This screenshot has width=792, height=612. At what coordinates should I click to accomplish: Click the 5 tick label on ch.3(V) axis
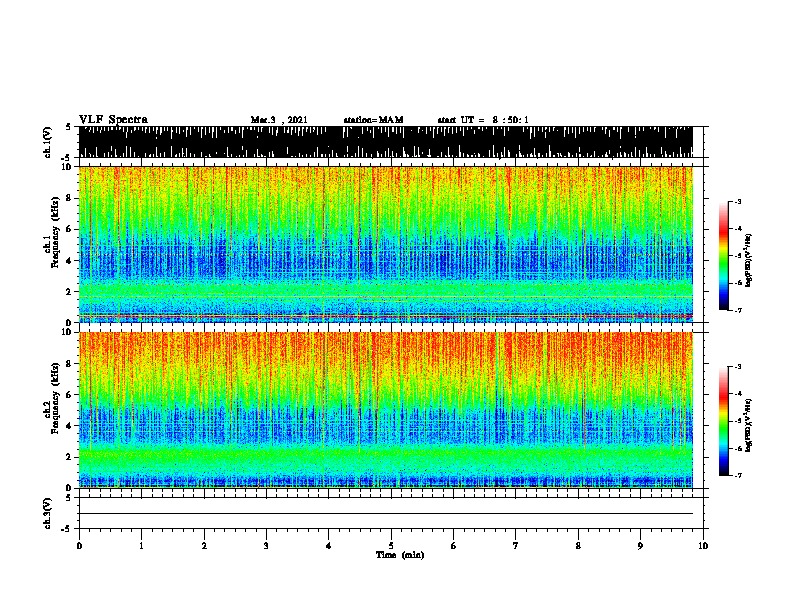pyautogui.click(x=68, y=498)
